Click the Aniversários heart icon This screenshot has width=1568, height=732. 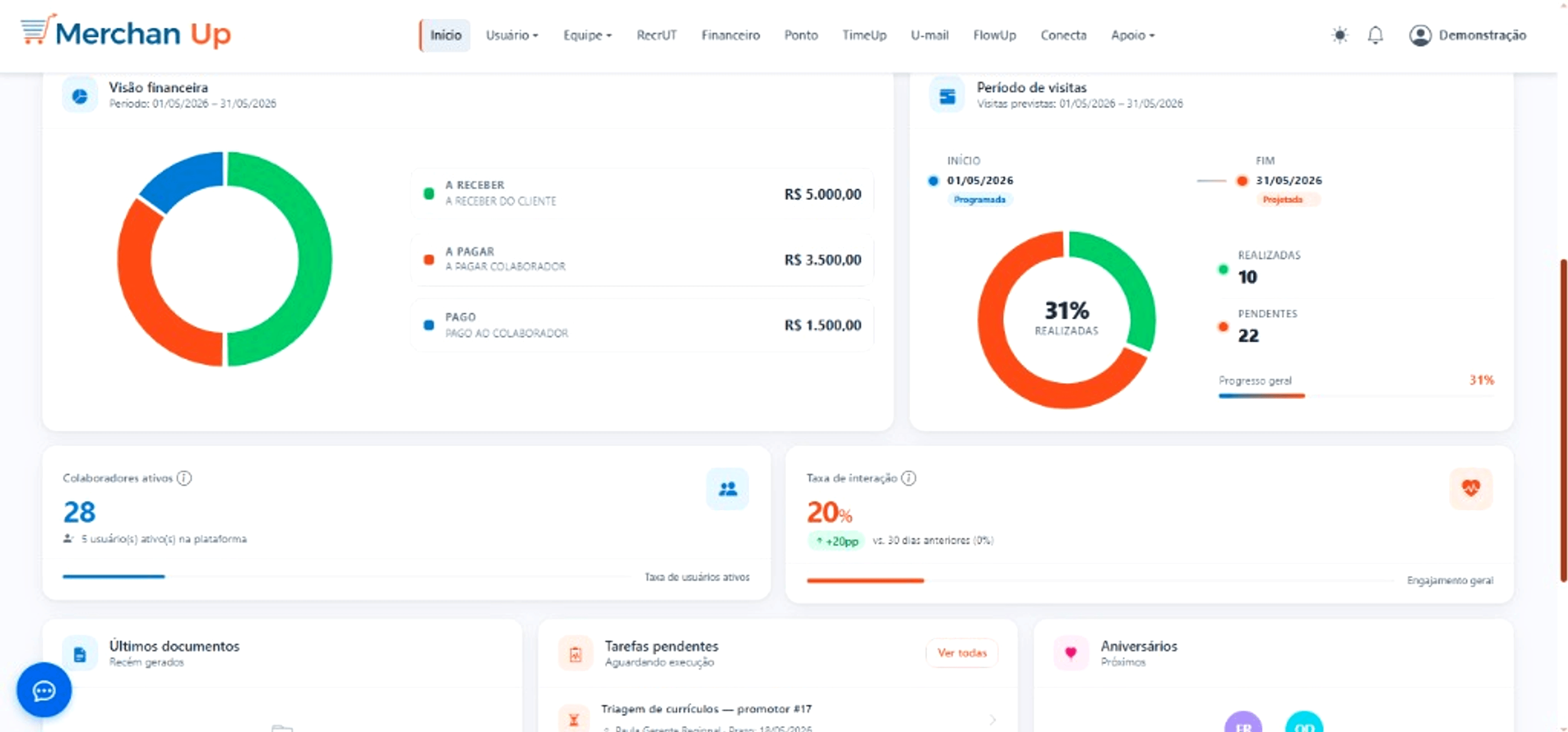pos(1071,654)
